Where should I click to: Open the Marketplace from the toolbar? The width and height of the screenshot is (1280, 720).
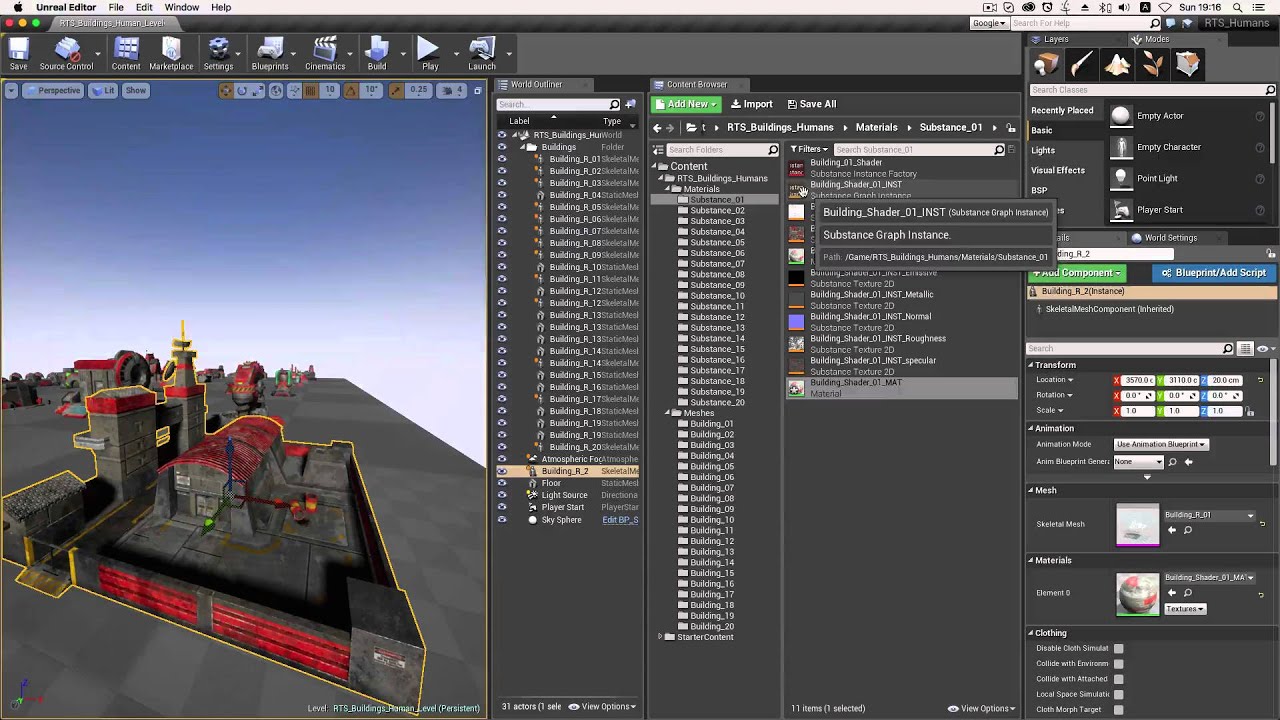pos(171,53)
